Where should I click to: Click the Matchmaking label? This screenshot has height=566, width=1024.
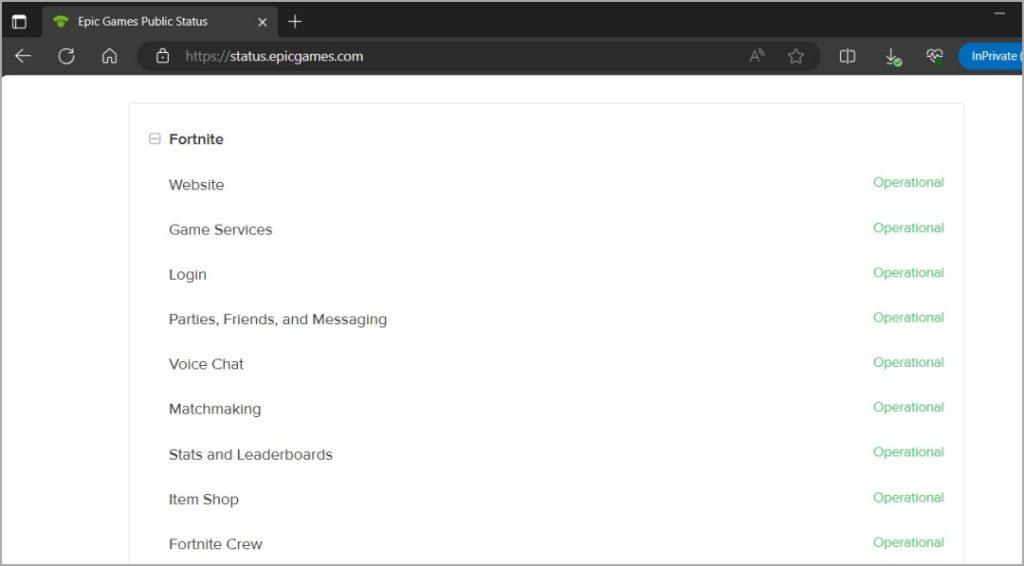(x=215, y=409)
